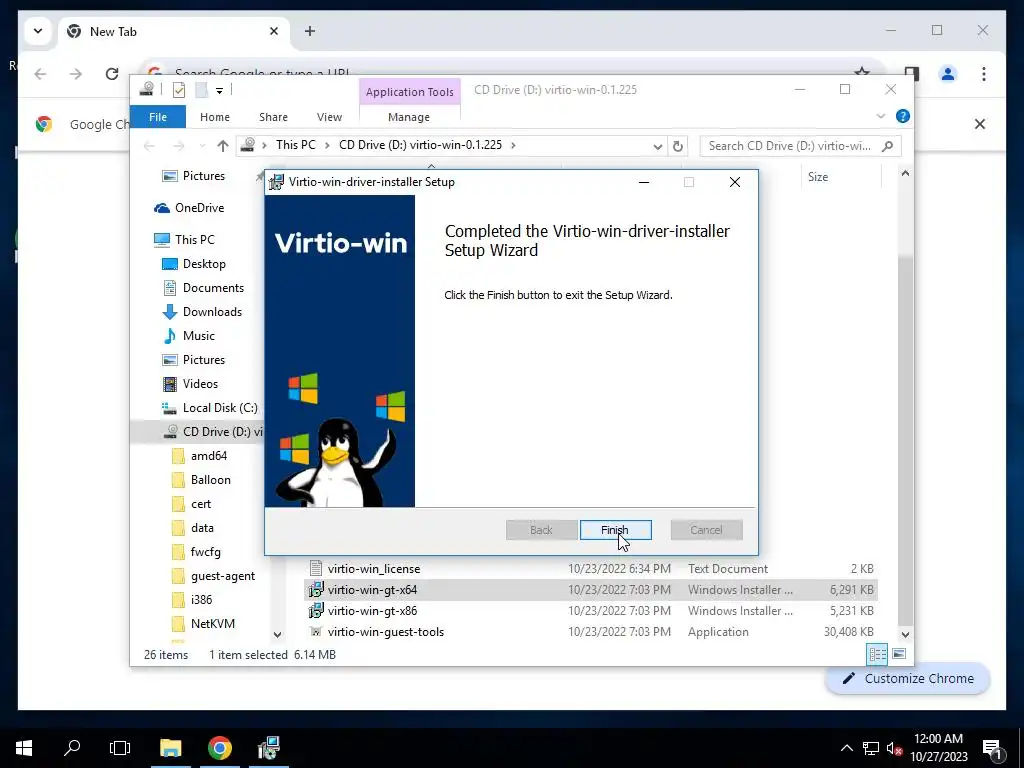Click the Customize Chrome button
1024x768 pixels.
tap(908, 679)
